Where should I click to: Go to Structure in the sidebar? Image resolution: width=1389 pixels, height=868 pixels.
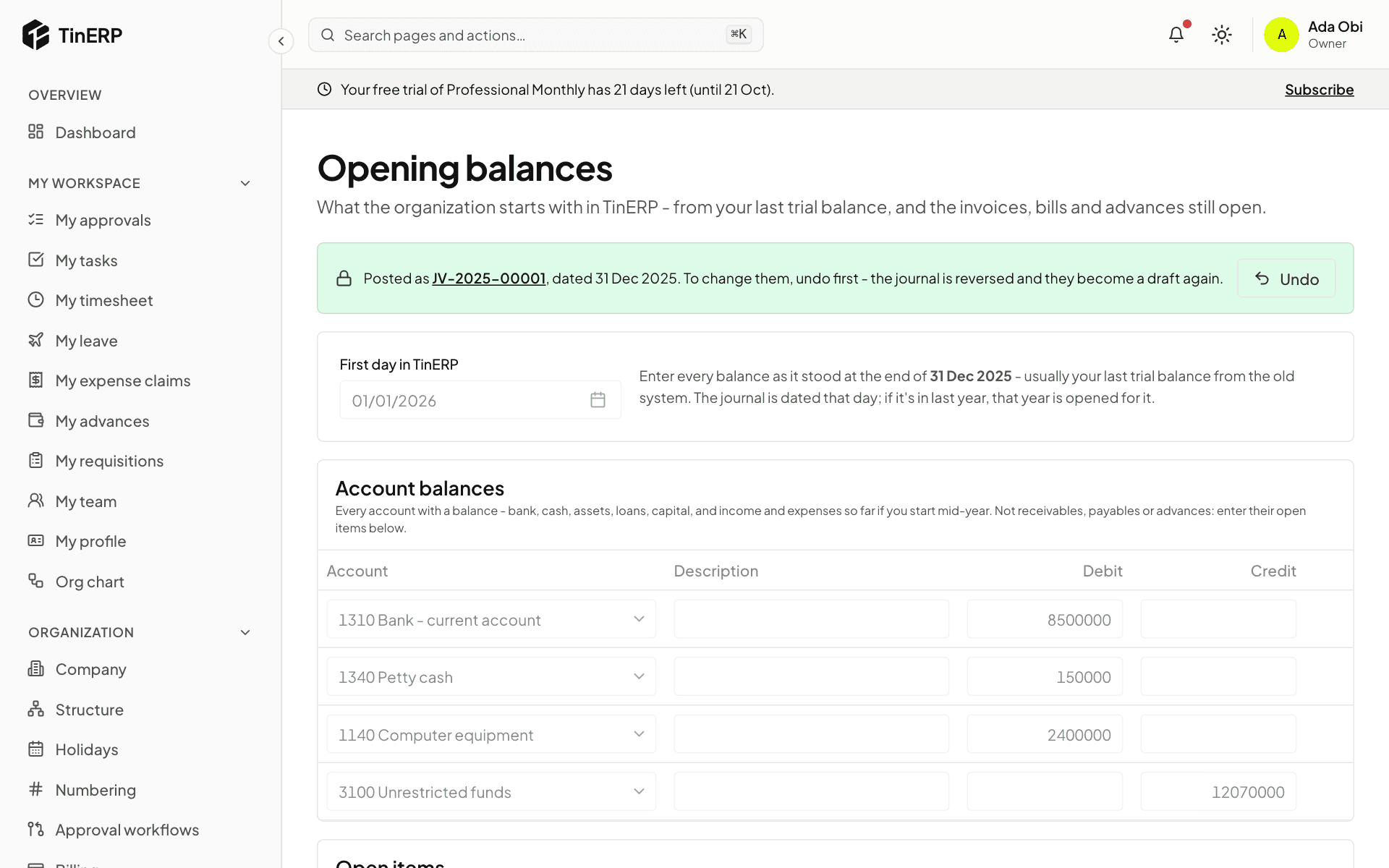(89, 710)
